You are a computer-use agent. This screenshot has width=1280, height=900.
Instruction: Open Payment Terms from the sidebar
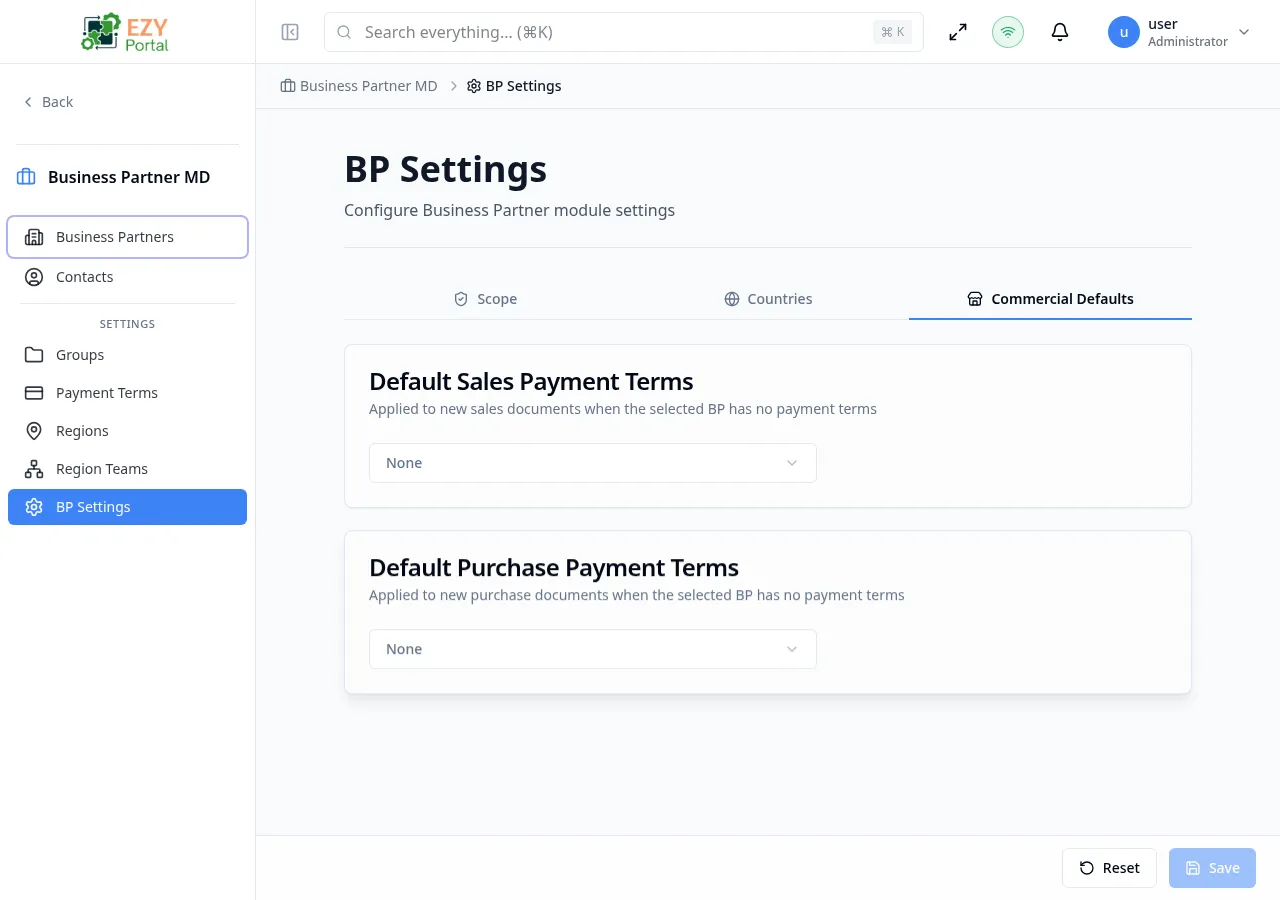pos(106,392)
